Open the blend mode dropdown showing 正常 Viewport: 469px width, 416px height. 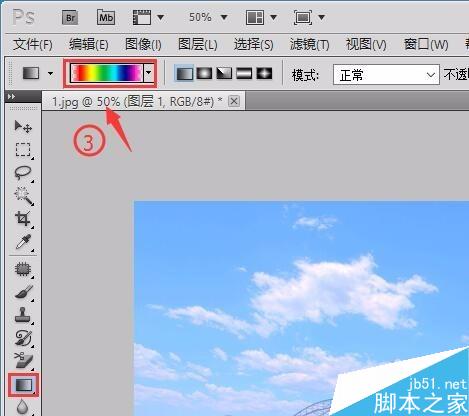[x=386, y=75]
